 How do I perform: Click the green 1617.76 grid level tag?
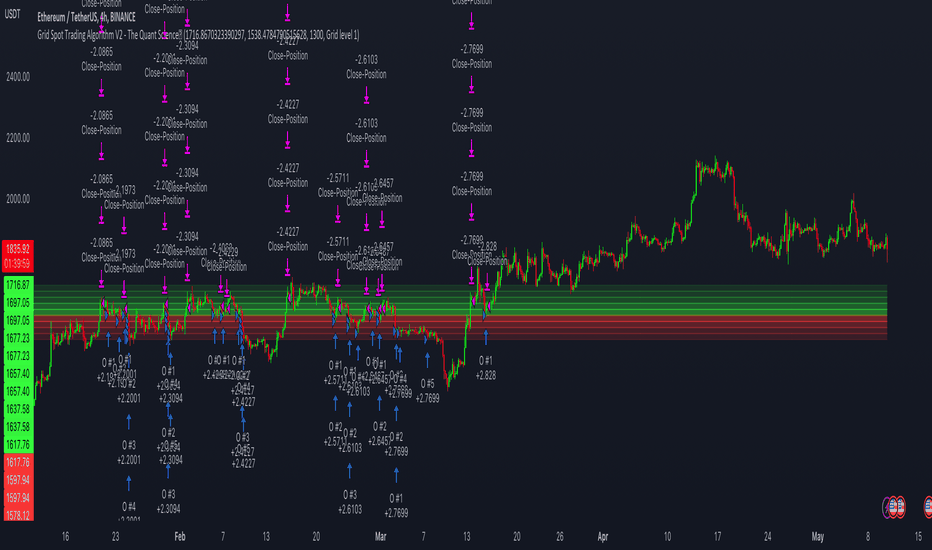pyautogui.click(x=18, y=445)
